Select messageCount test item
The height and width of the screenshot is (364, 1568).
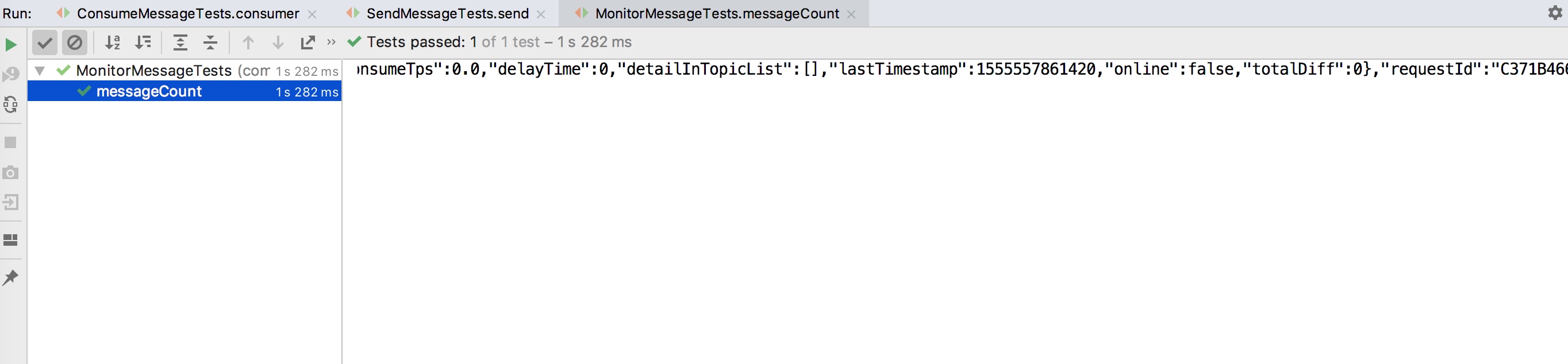[185, 91]
